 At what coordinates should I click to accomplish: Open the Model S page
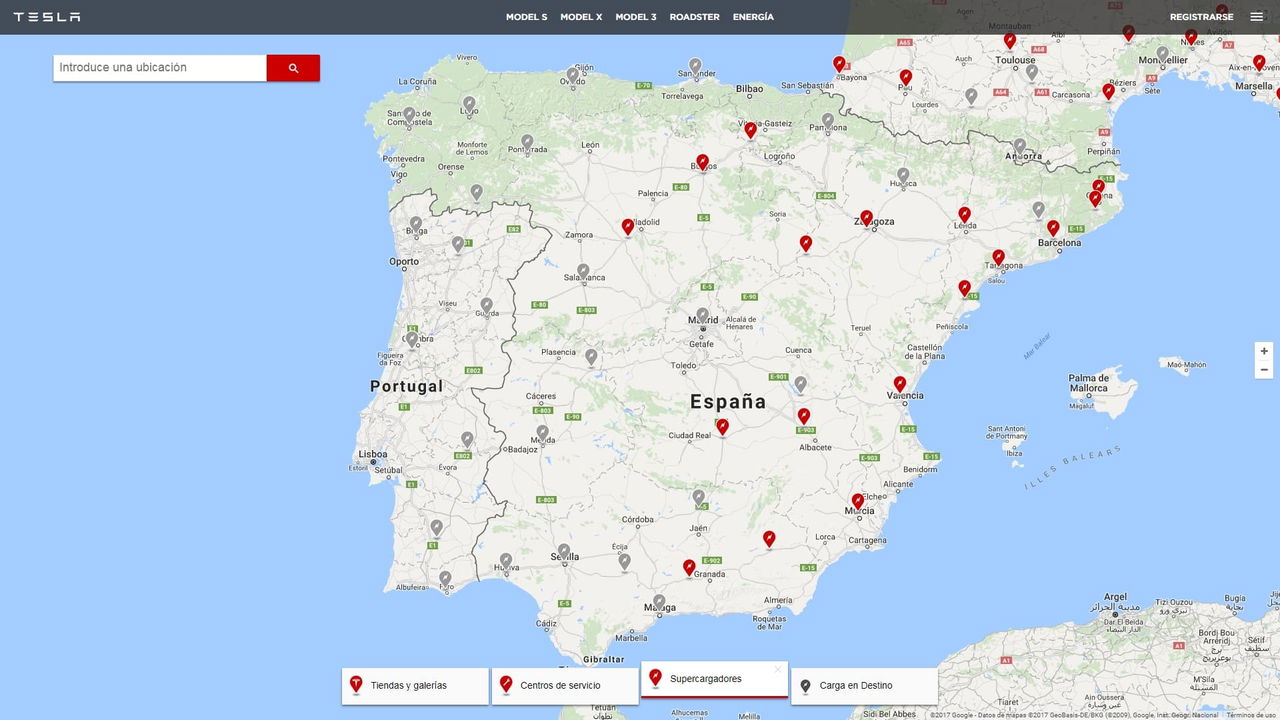click(x=526, y=17)
